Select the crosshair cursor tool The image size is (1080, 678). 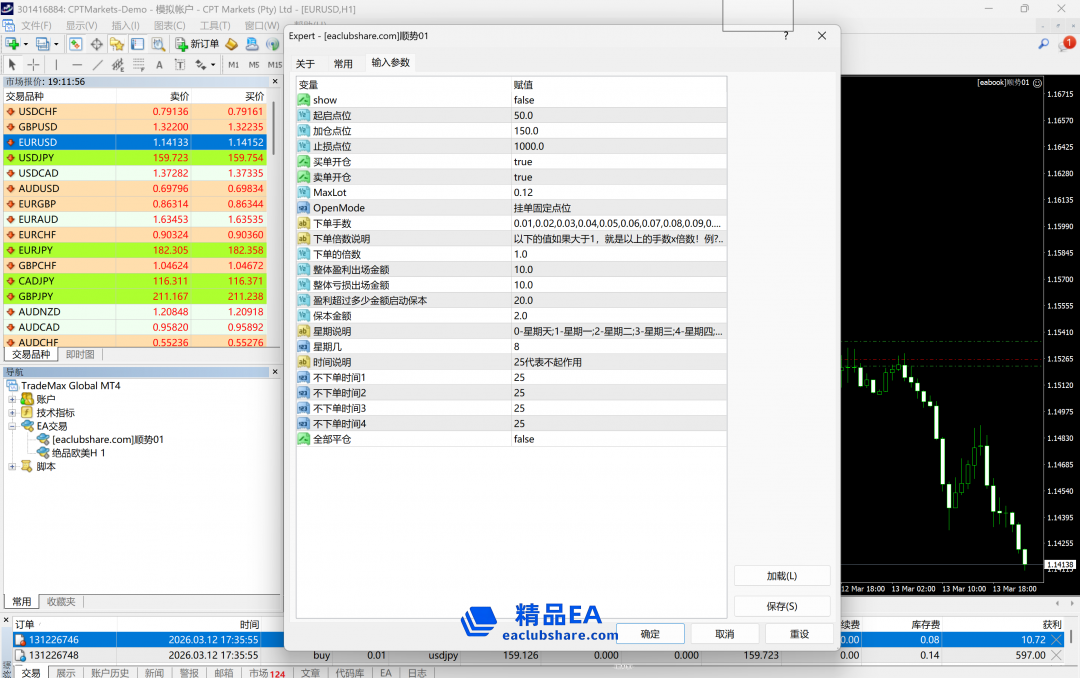click(33, 65)
